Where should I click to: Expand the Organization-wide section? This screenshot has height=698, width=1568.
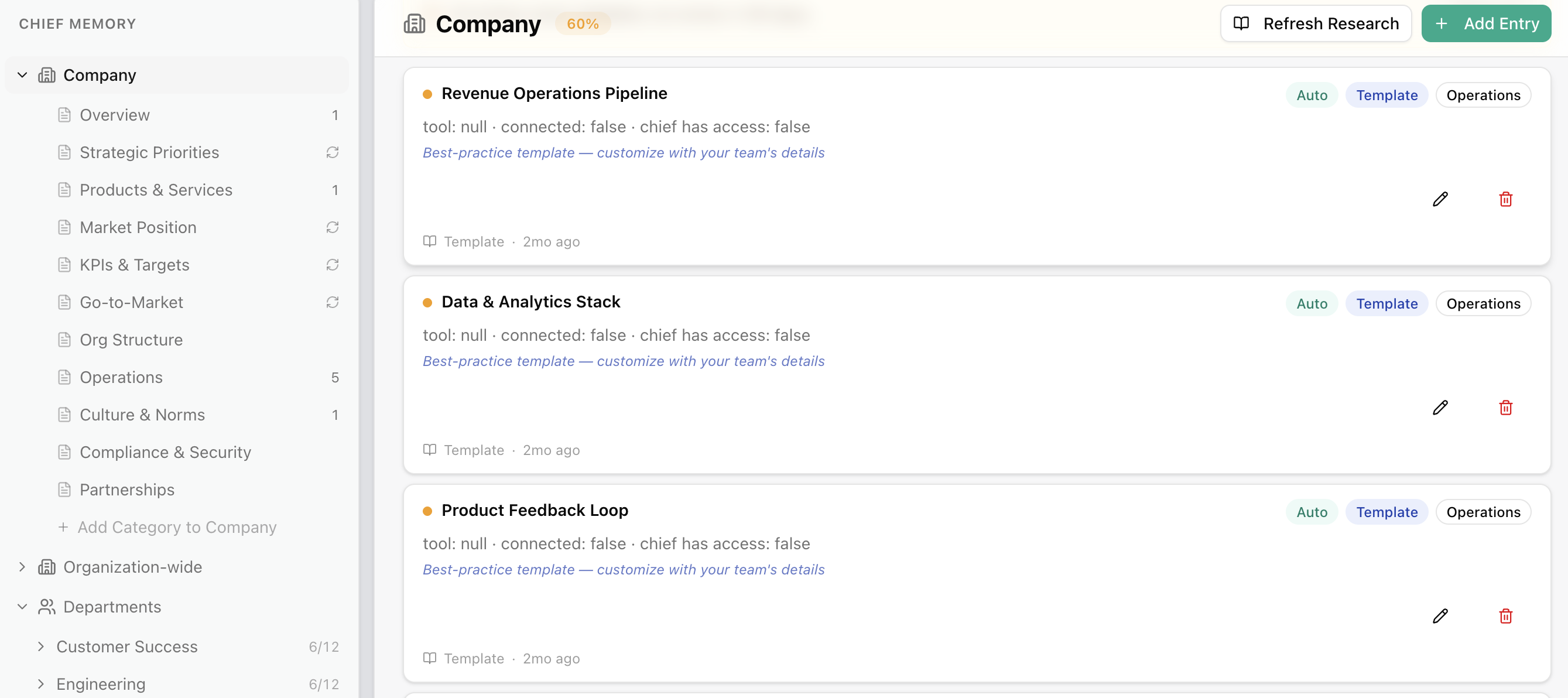(x=22, y=567)
